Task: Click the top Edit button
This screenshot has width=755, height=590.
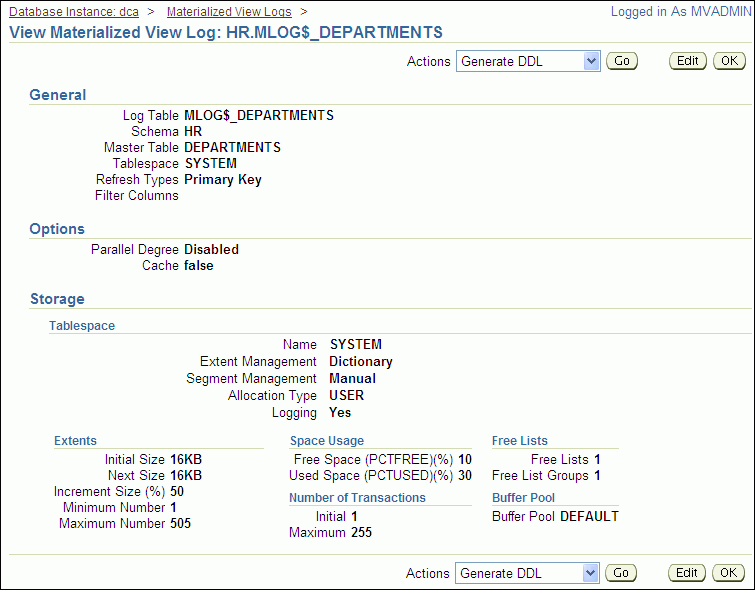Action: 687,61
